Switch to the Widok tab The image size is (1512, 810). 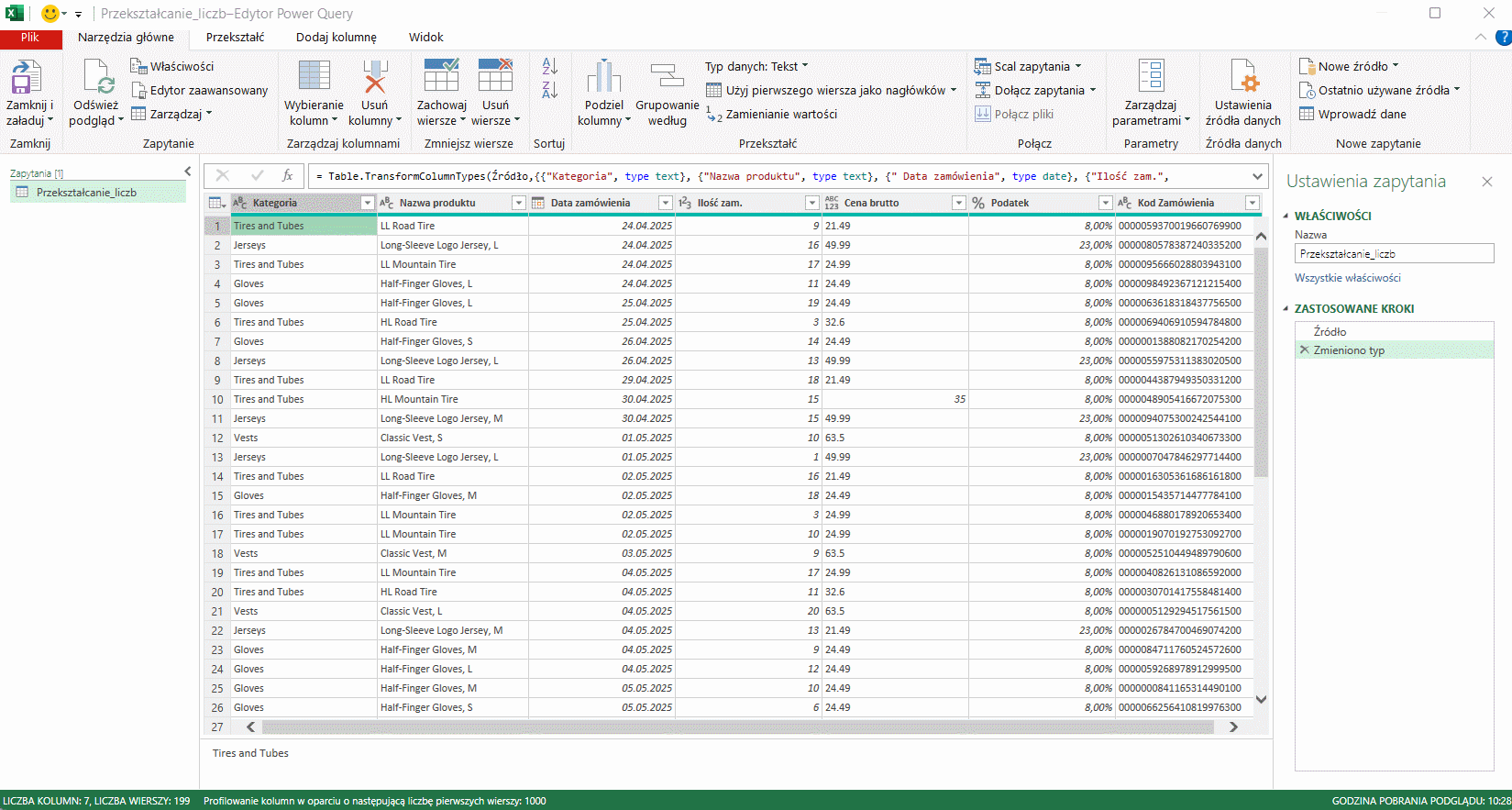[x=425, y=38]
